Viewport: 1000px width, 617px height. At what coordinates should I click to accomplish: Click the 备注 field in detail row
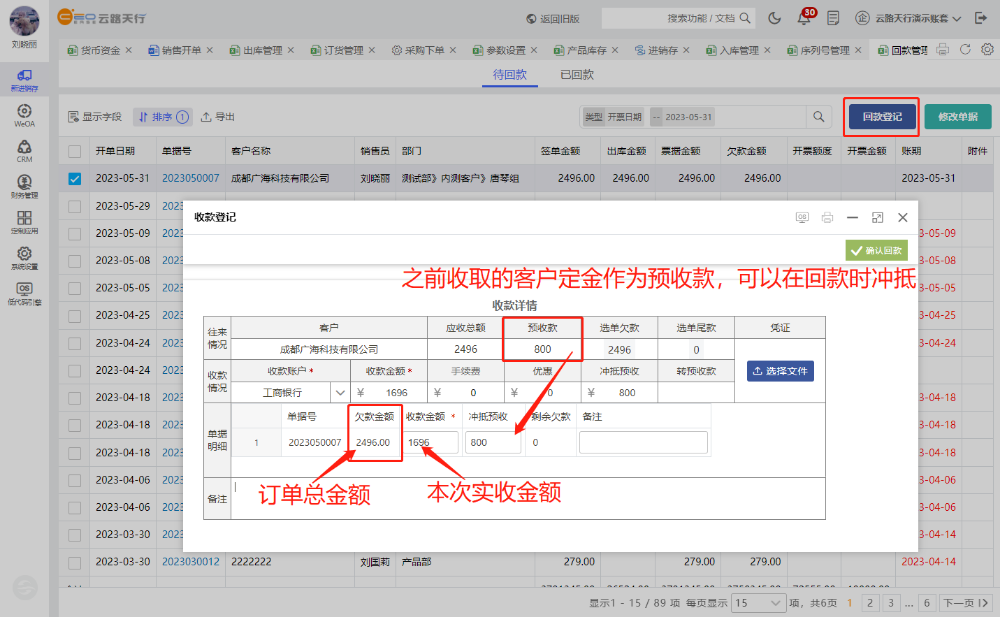tap(643, 442)
